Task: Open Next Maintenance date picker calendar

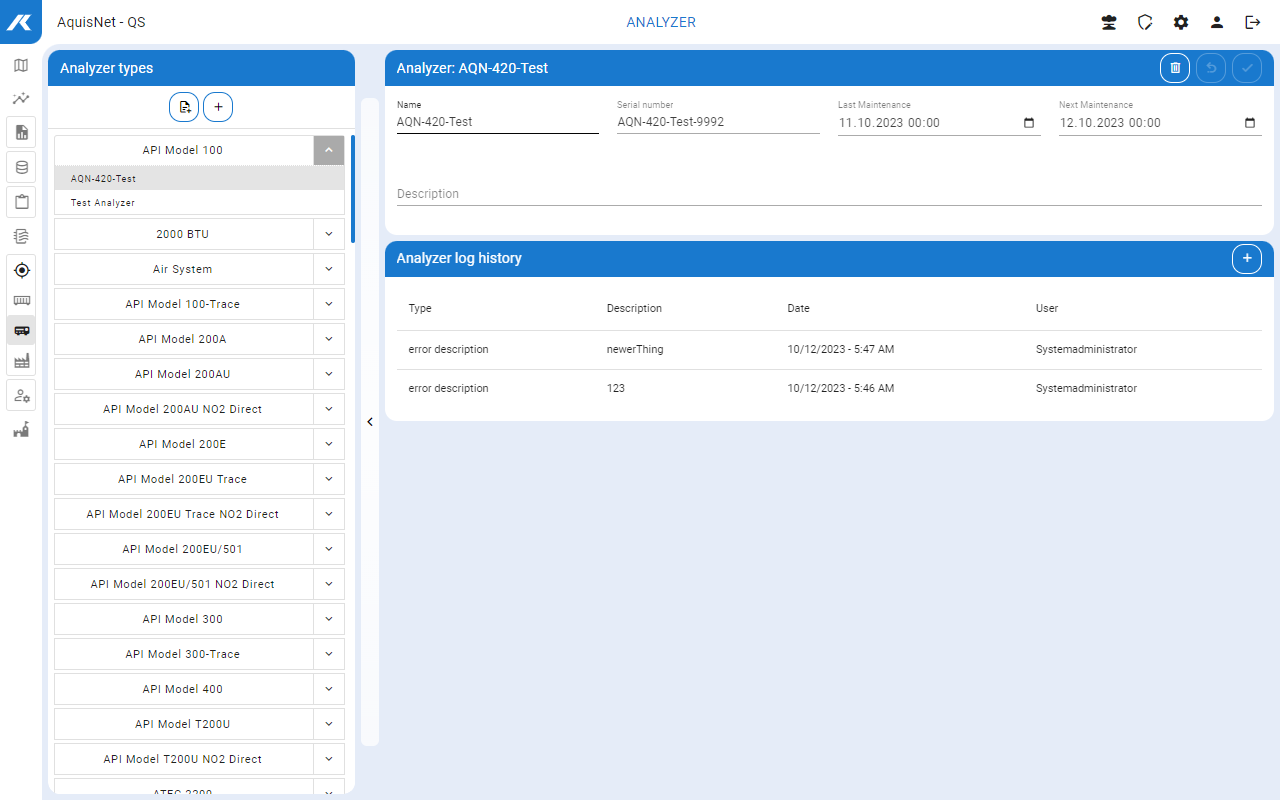Action: (1250, 123)
